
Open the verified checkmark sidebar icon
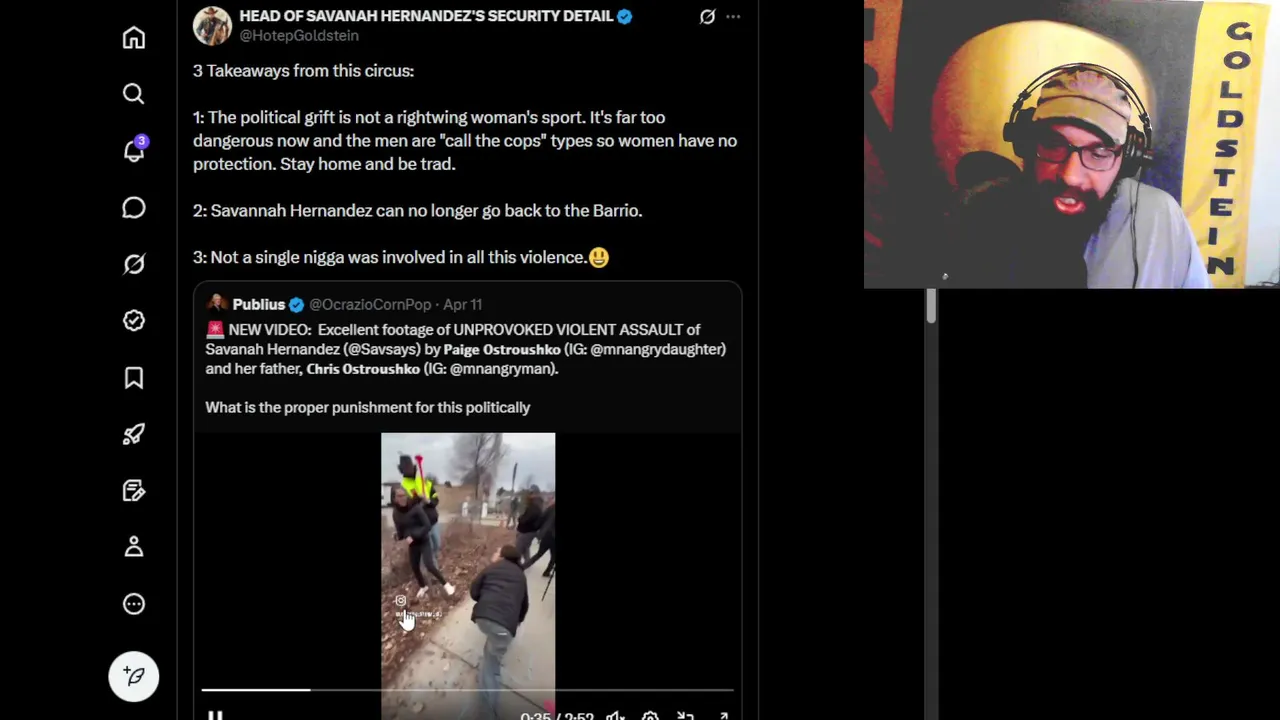134,320
